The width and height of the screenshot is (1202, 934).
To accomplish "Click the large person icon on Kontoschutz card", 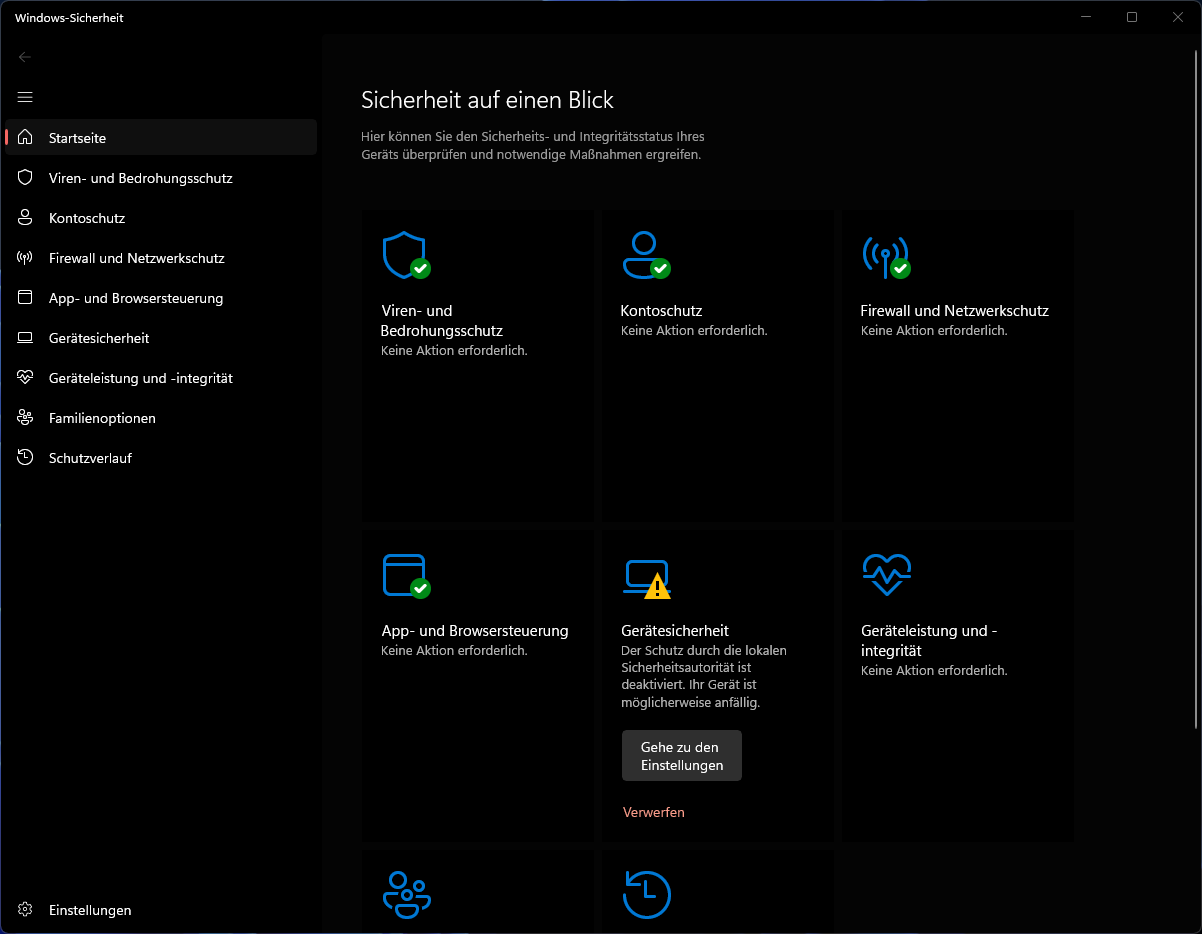I will (x=646, y=255).
